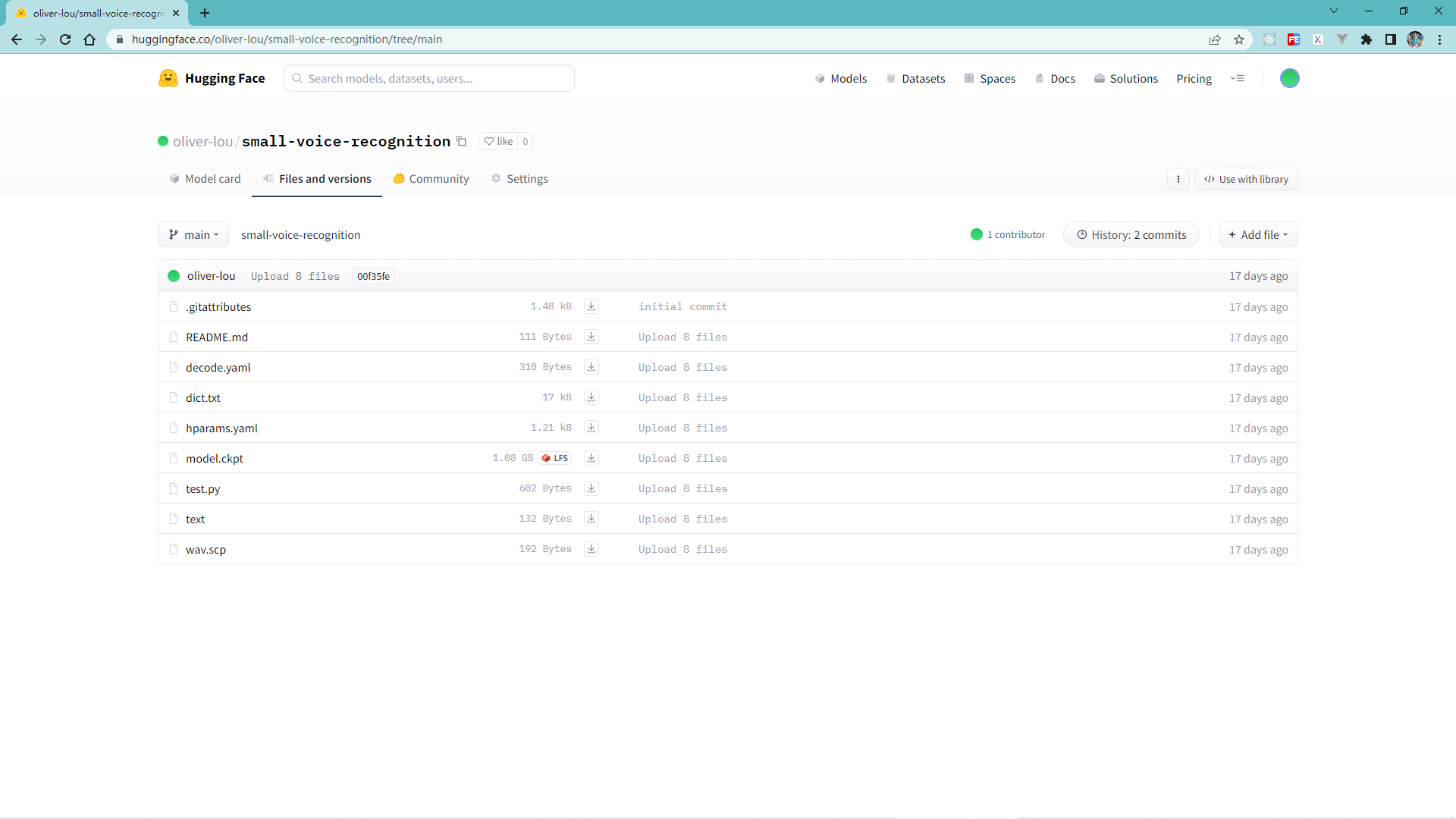Viewport: 1456px width, 819px height.
Task: Download the README.md file
Action: pyautogui.click(x=591, y=337)
